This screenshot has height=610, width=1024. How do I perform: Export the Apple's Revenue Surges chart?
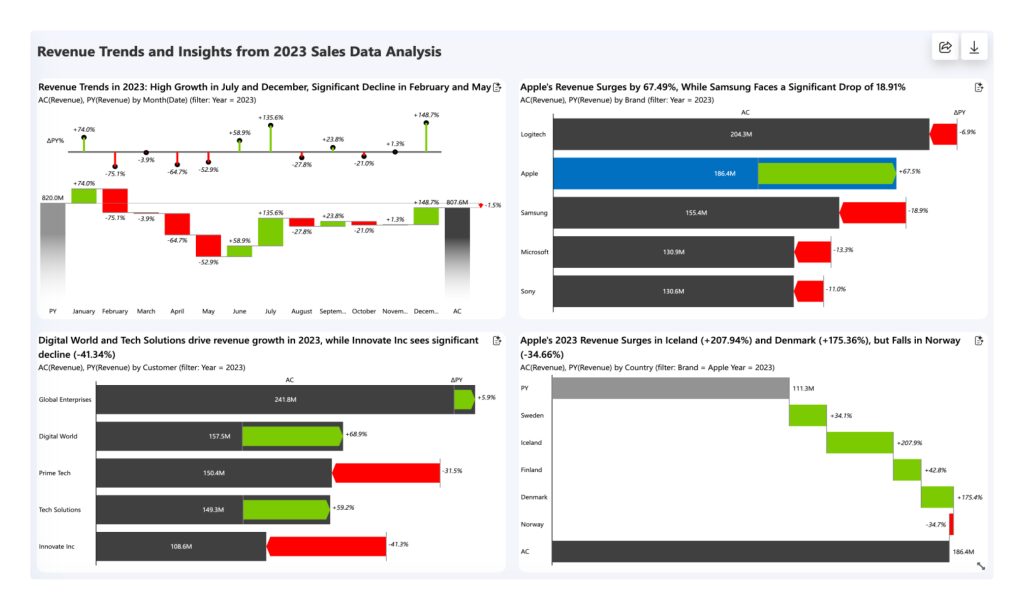click(x=981, y=88)
